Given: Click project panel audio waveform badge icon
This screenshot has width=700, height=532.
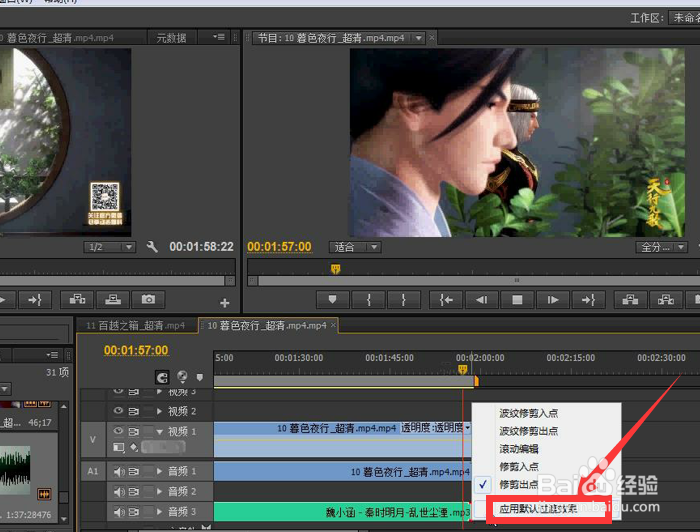Looking at the screenshot, I should click(44, 494).
